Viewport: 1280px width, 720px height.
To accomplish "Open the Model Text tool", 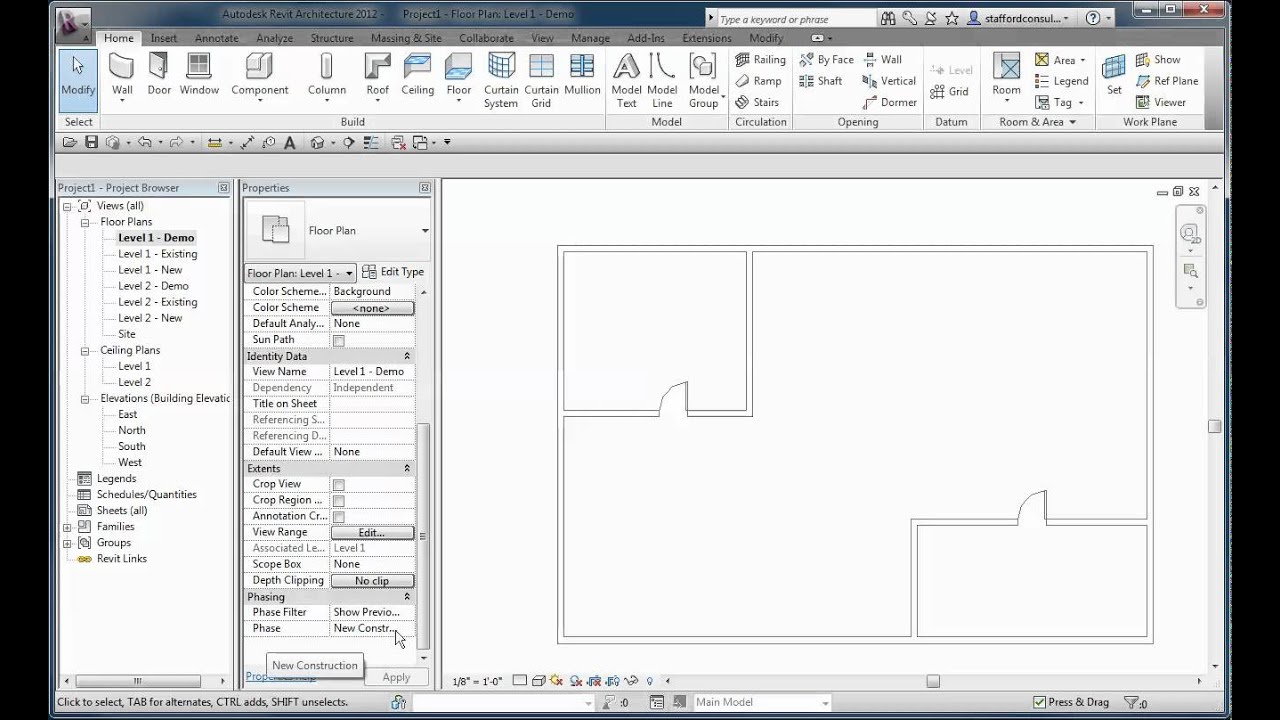I will (626, 80).
